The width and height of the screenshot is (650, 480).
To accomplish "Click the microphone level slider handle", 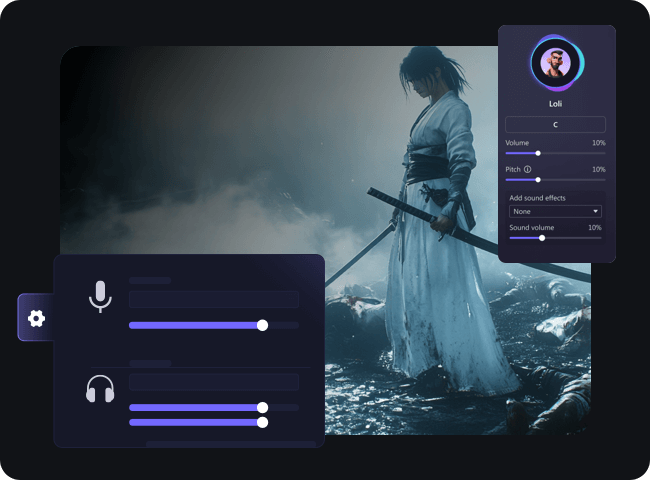I will 262,325.
